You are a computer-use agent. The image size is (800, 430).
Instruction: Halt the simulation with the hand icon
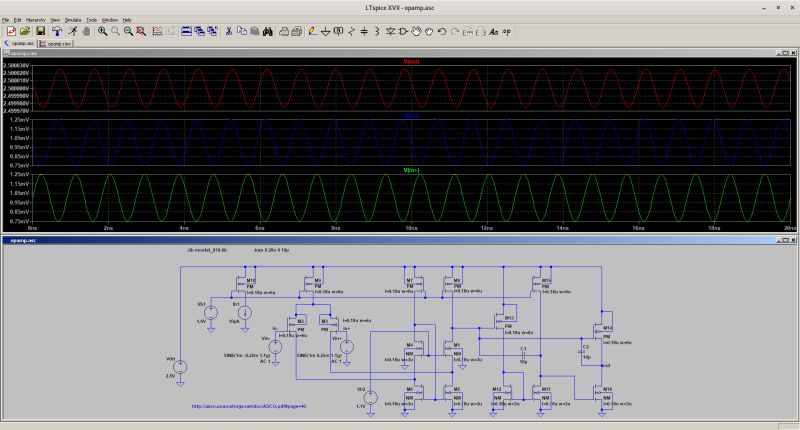tap(86, 32)
